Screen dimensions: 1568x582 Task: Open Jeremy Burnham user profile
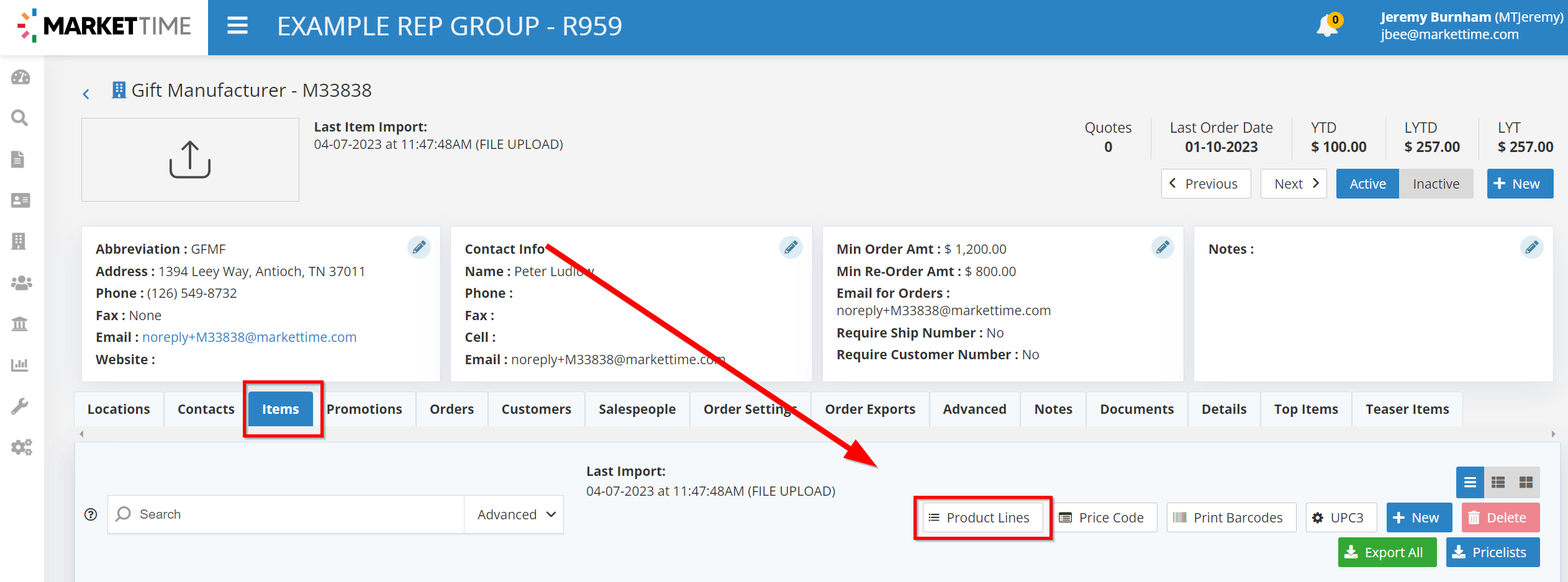(x=1471, y=25)
